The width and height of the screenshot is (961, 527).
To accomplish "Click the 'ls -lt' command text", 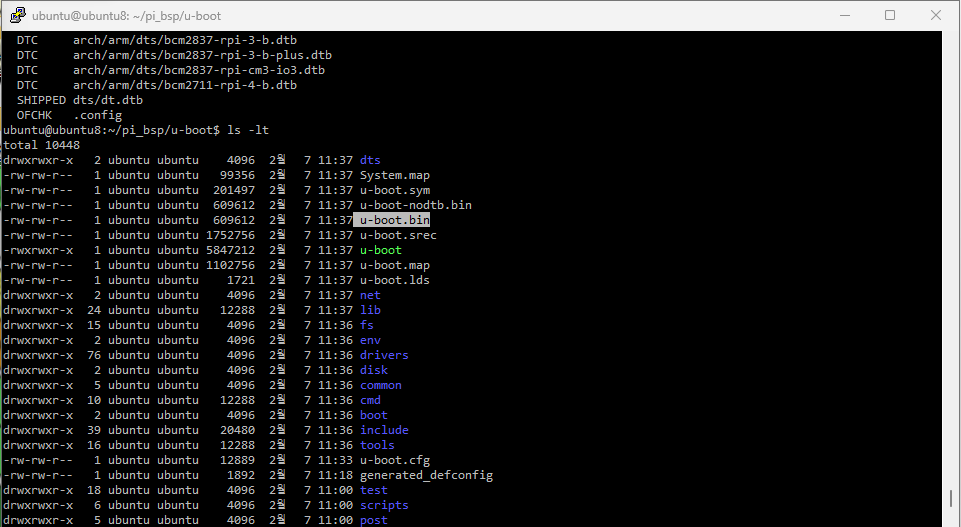I will 248,130.
